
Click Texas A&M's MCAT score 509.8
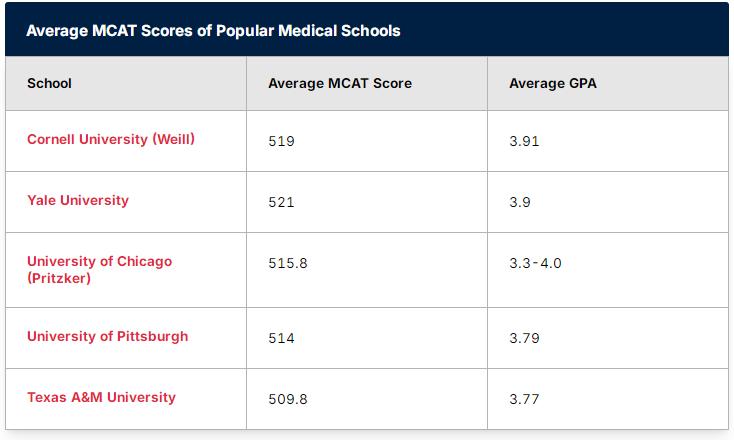(x=288, y=399)
